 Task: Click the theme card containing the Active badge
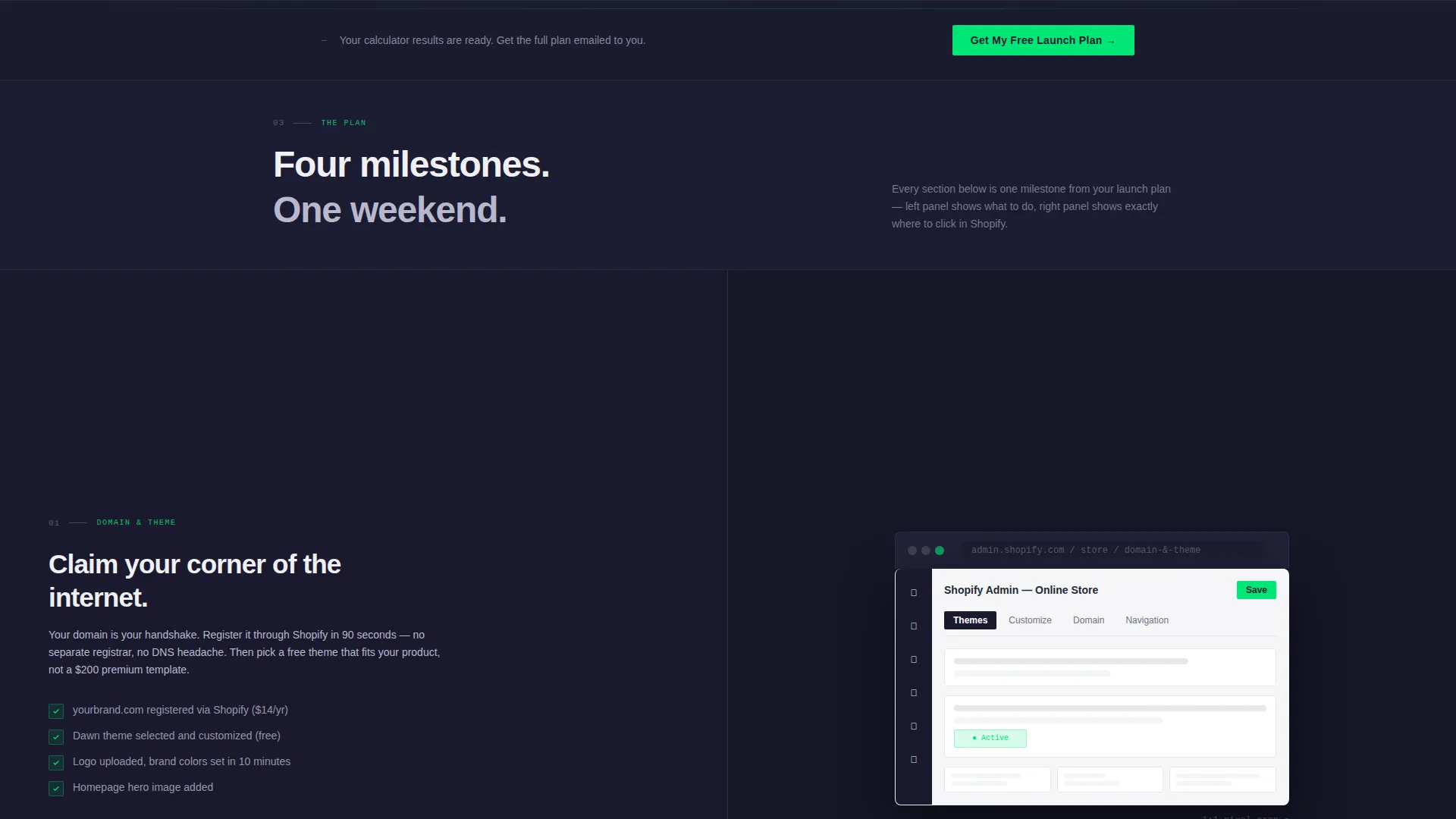coord(1109,726)
